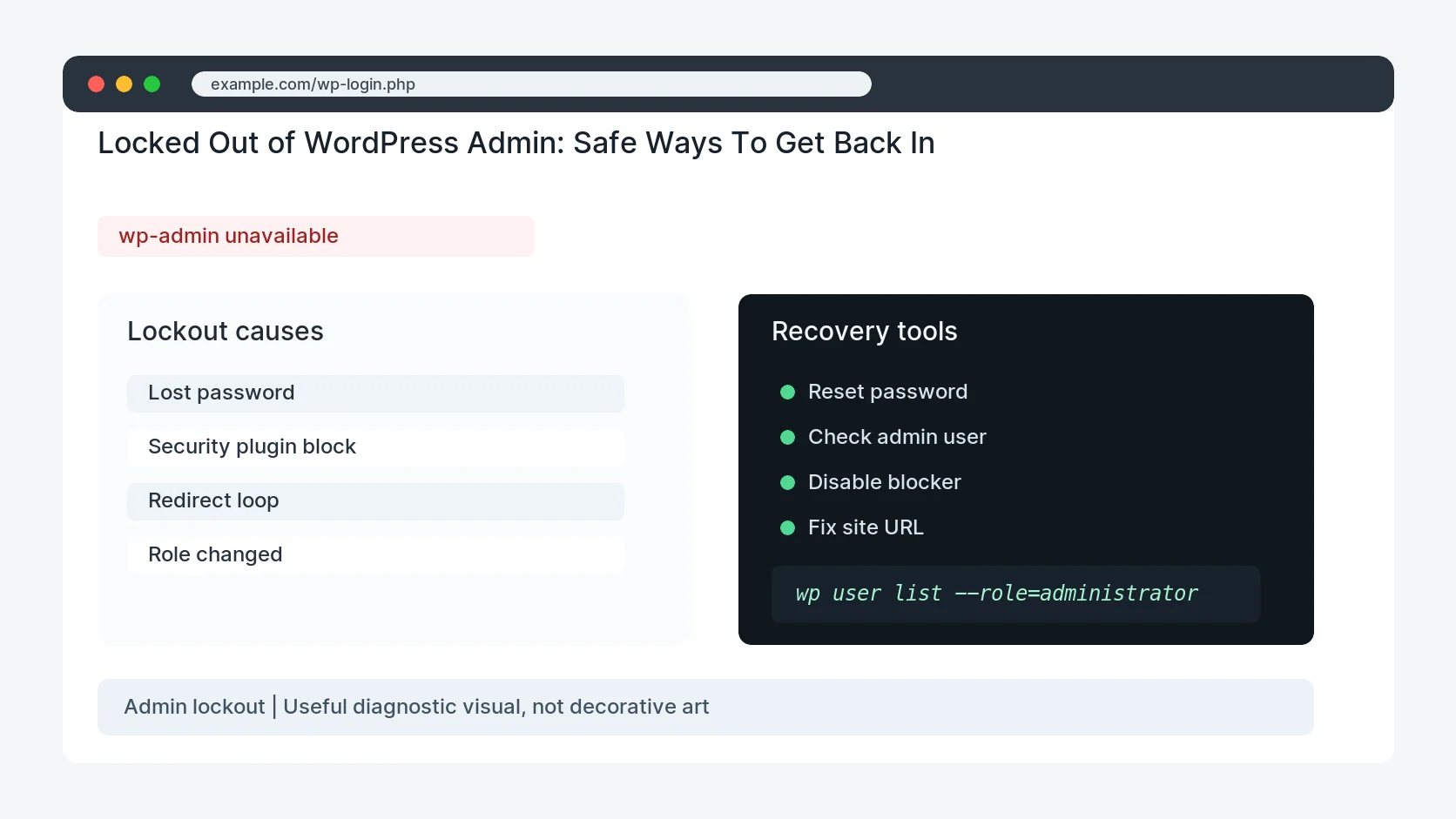Click the green dot beside 'Disable blocker'

click(788, 482)
